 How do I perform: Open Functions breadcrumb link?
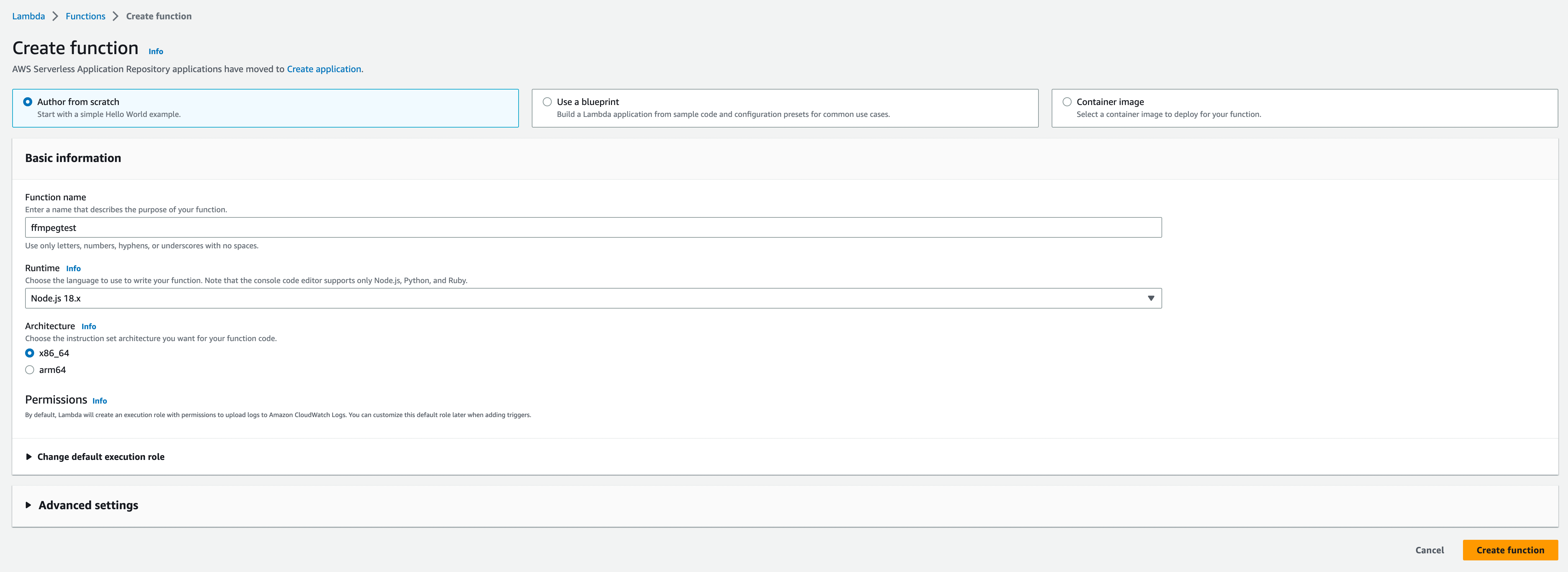[85, 16]
